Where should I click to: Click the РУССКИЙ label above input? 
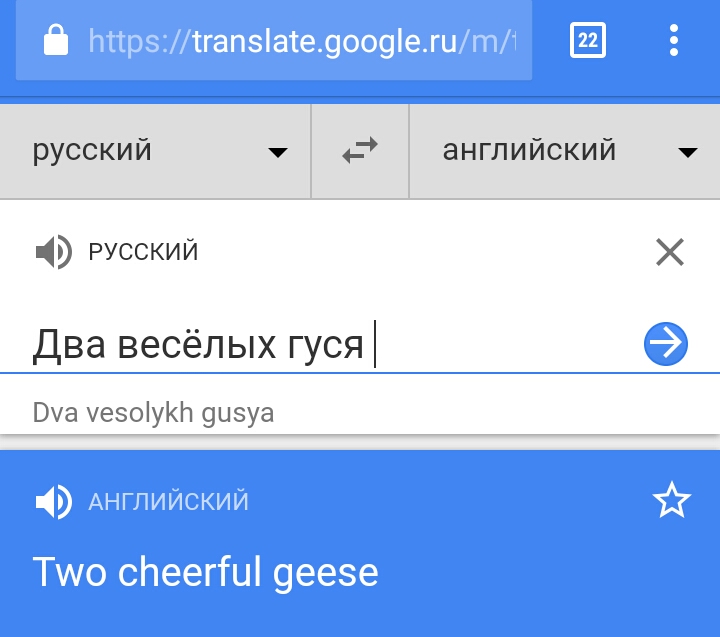coord(144,252)
